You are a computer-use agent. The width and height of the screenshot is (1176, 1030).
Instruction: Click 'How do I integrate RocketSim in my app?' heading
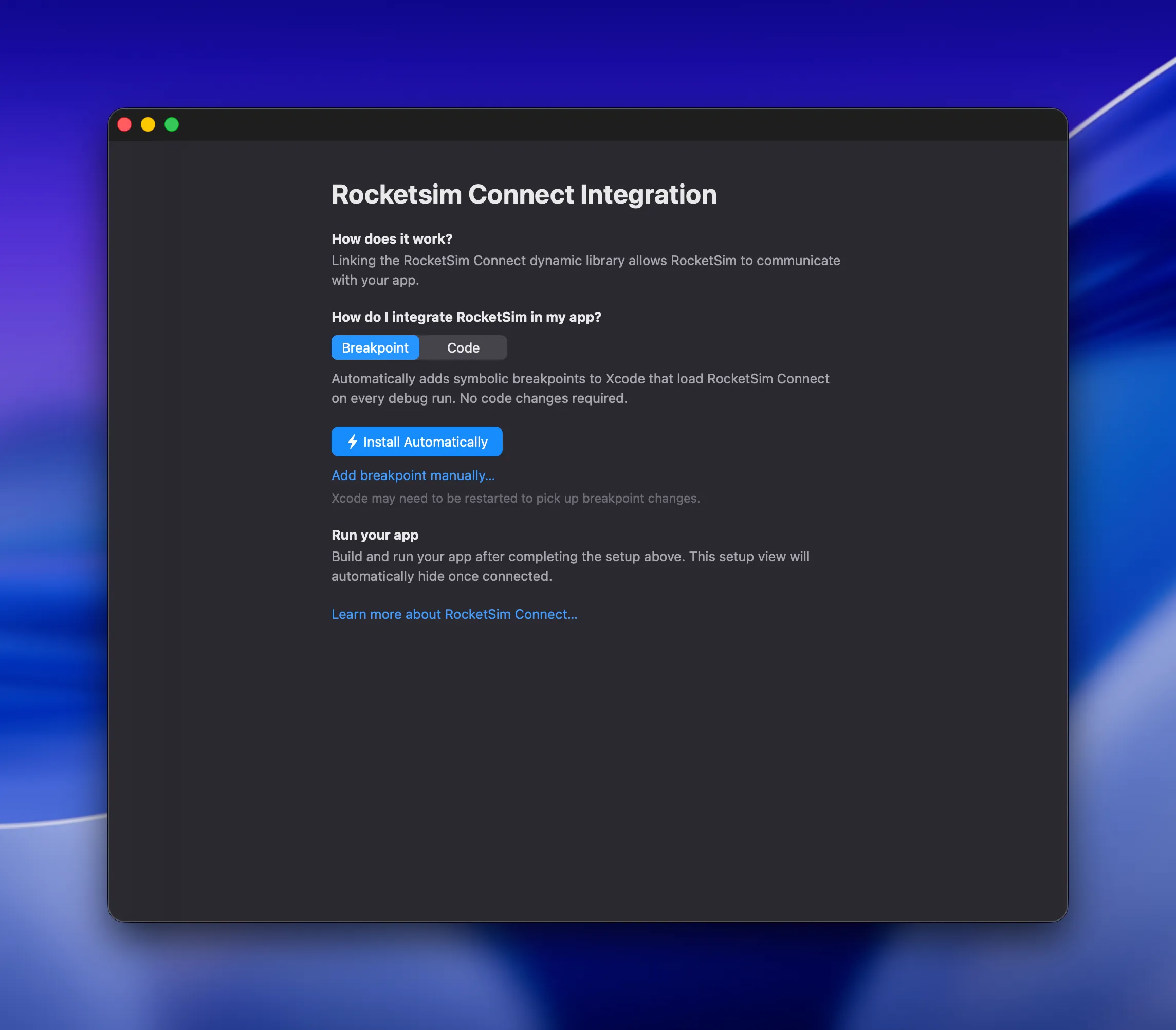click(466, 317)
